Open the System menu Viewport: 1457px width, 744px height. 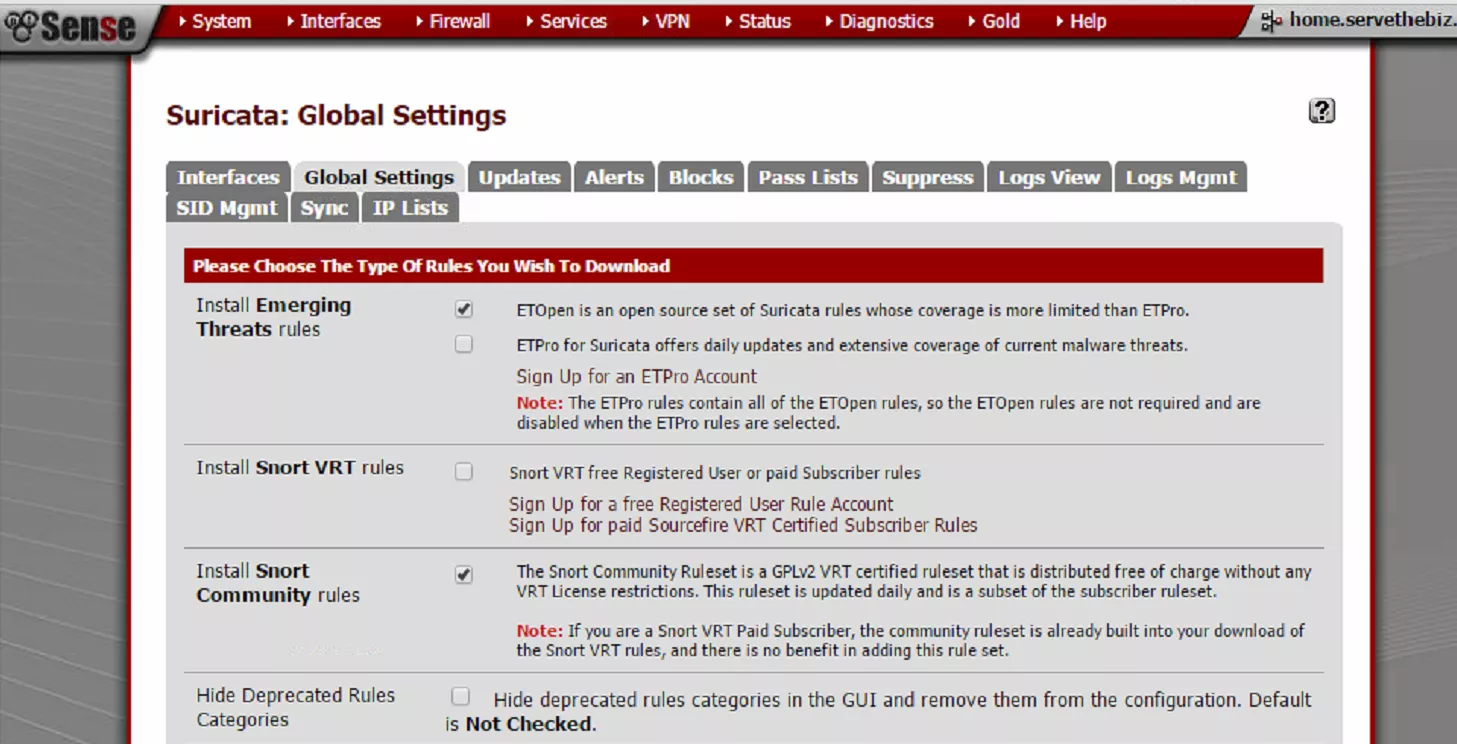(214, 21)
